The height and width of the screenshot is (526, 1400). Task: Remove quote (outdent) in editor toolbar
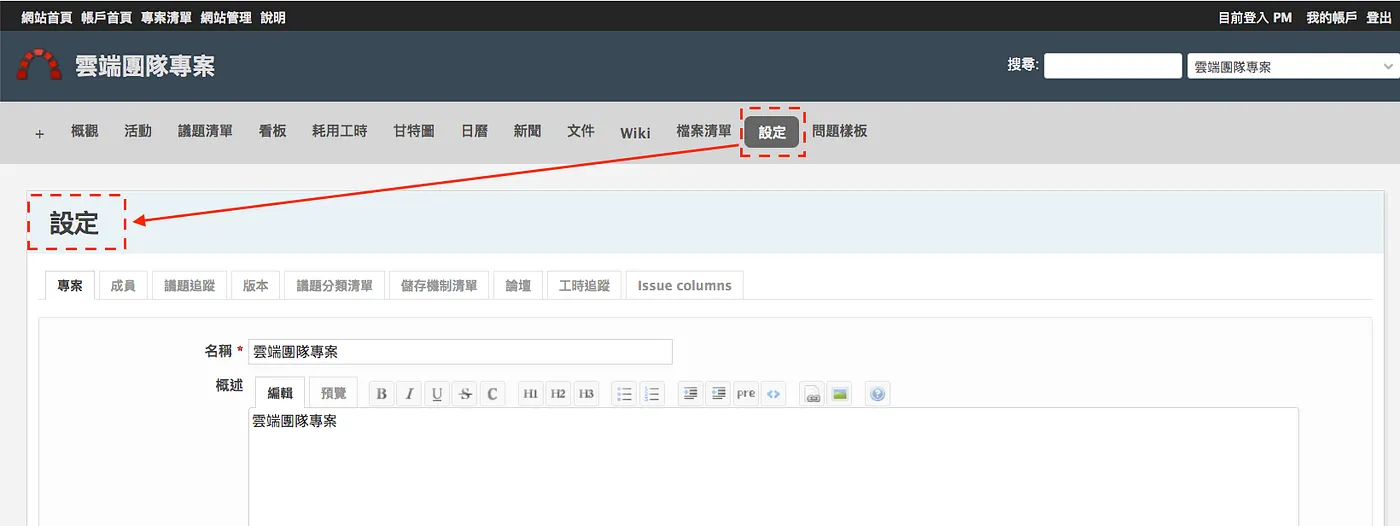pyautogui.click(x=718, y=394)
